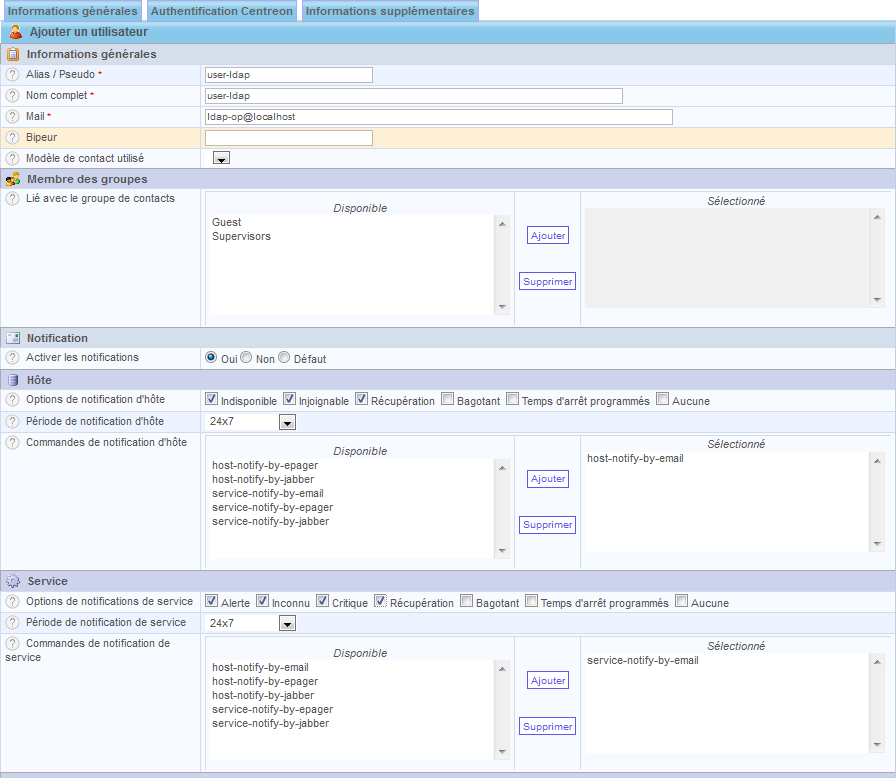Click down arrow of service available commands scrollbar
The height and width of the screenshot is (778, 896).
point(502,752)
